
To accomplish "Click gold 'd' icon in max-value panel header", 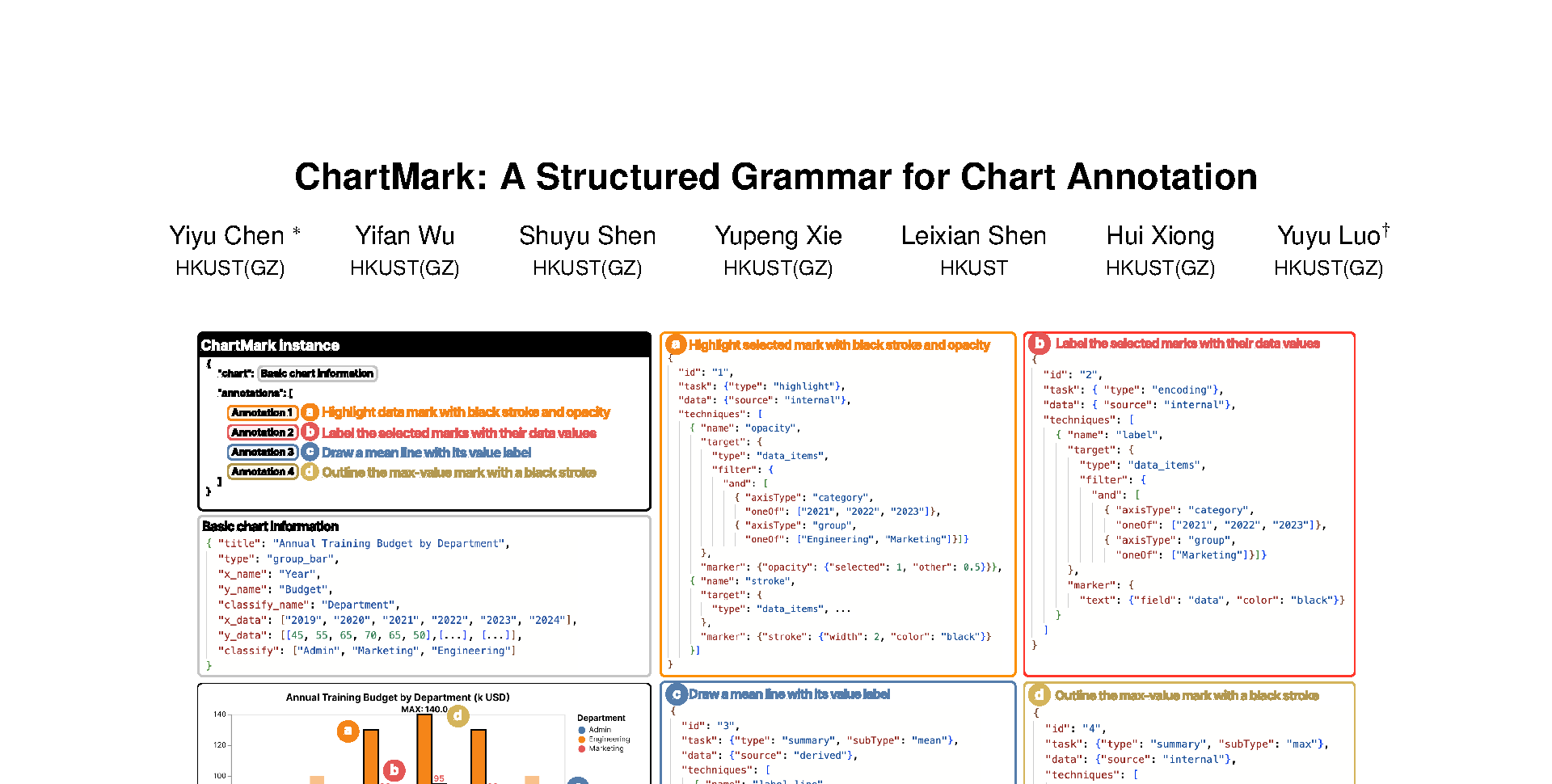I will click(x=1040, y=695).
